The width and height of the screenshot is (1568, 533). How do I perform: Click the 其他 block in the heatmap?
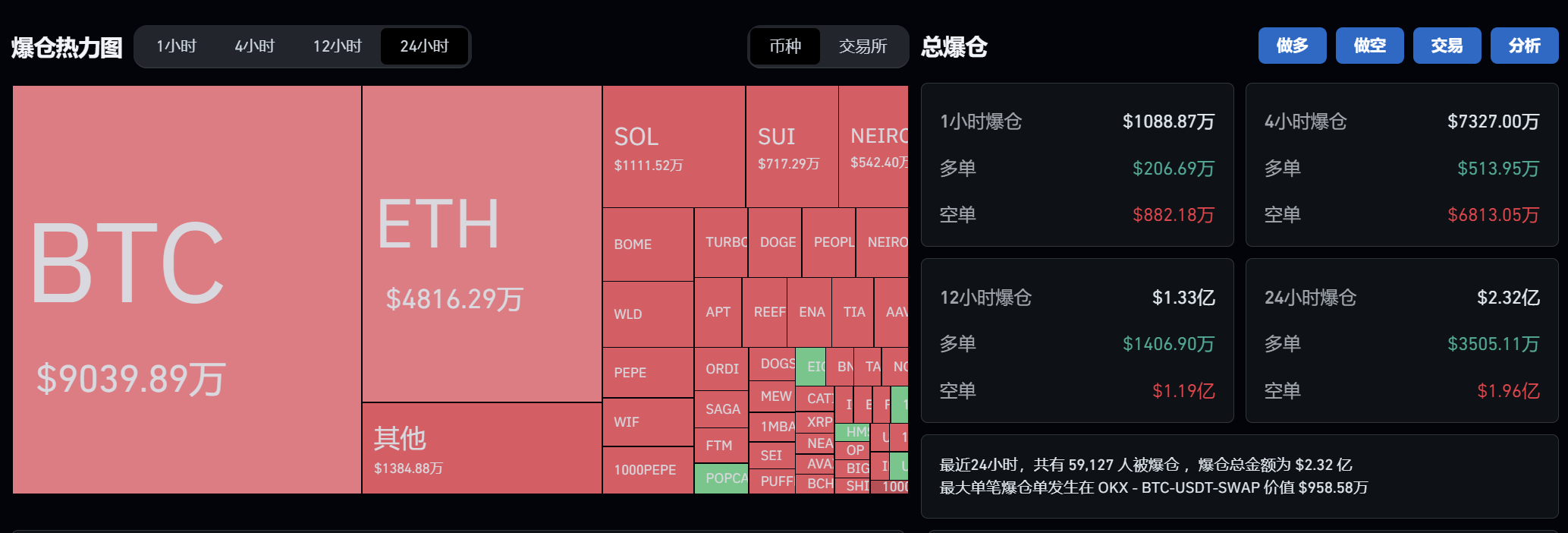[x=482, y=448]
